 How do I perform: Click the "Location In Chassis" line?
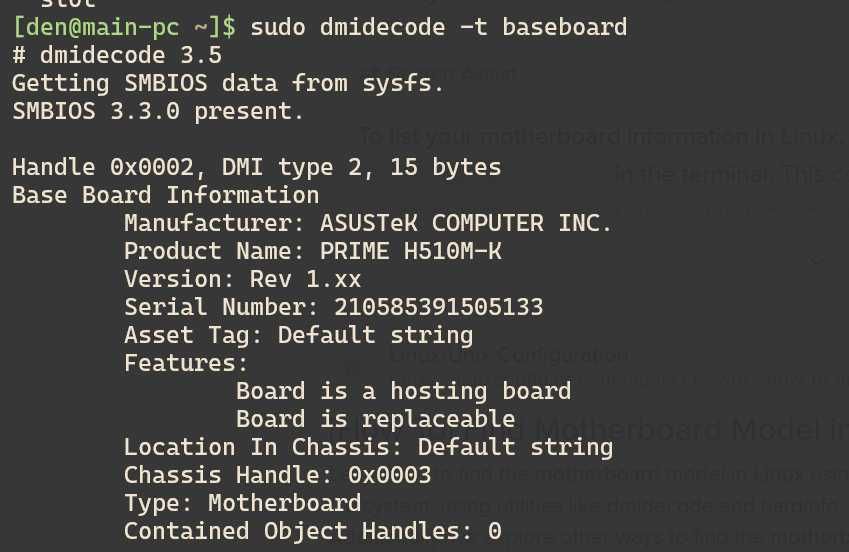tap(368, 447)
